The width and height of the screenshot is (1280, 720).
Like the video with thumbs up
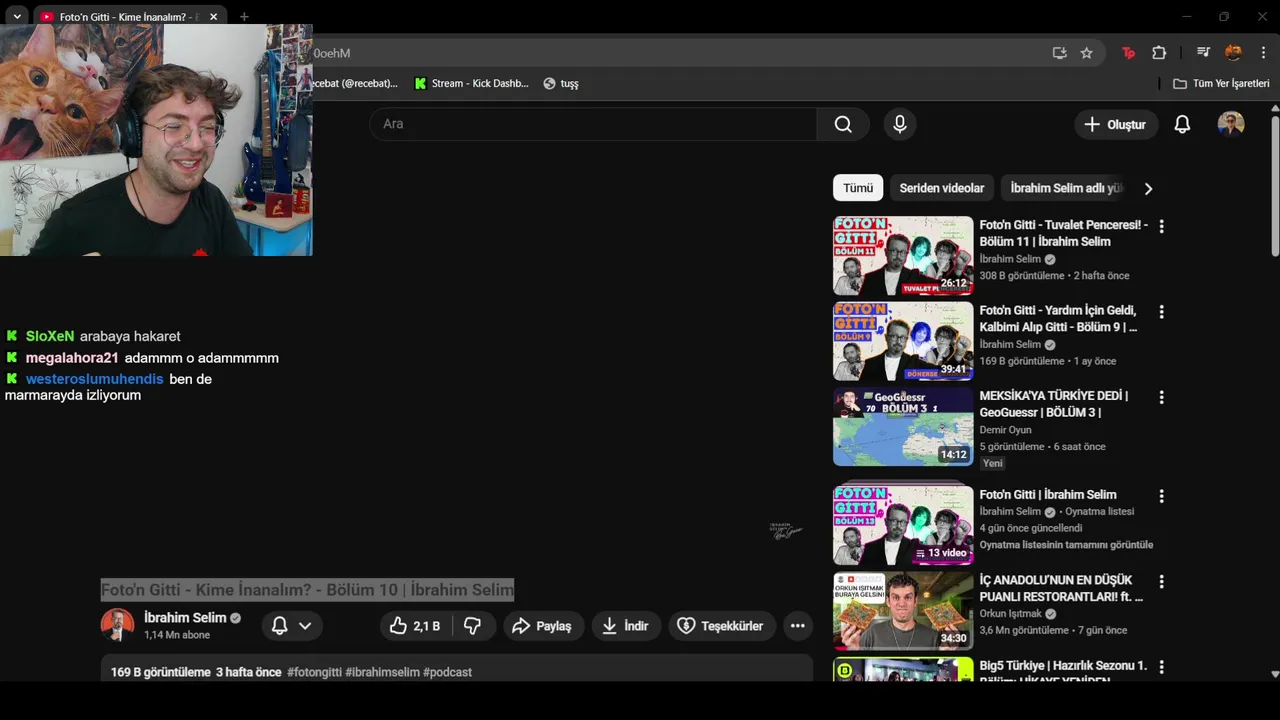[x=414, y=626]
